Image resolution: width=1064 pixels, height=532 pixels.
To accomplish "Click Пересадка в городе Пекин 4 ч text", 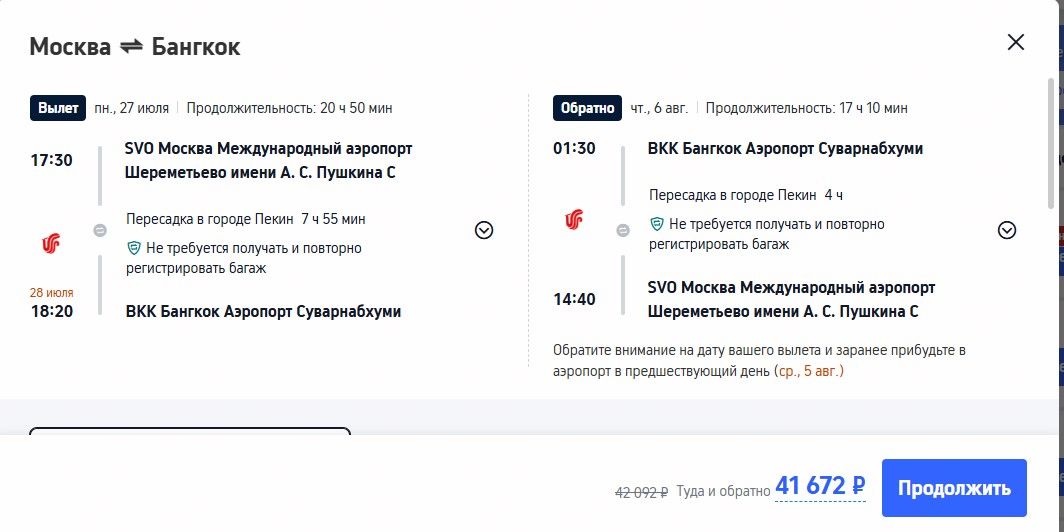I will pos(746,195).
